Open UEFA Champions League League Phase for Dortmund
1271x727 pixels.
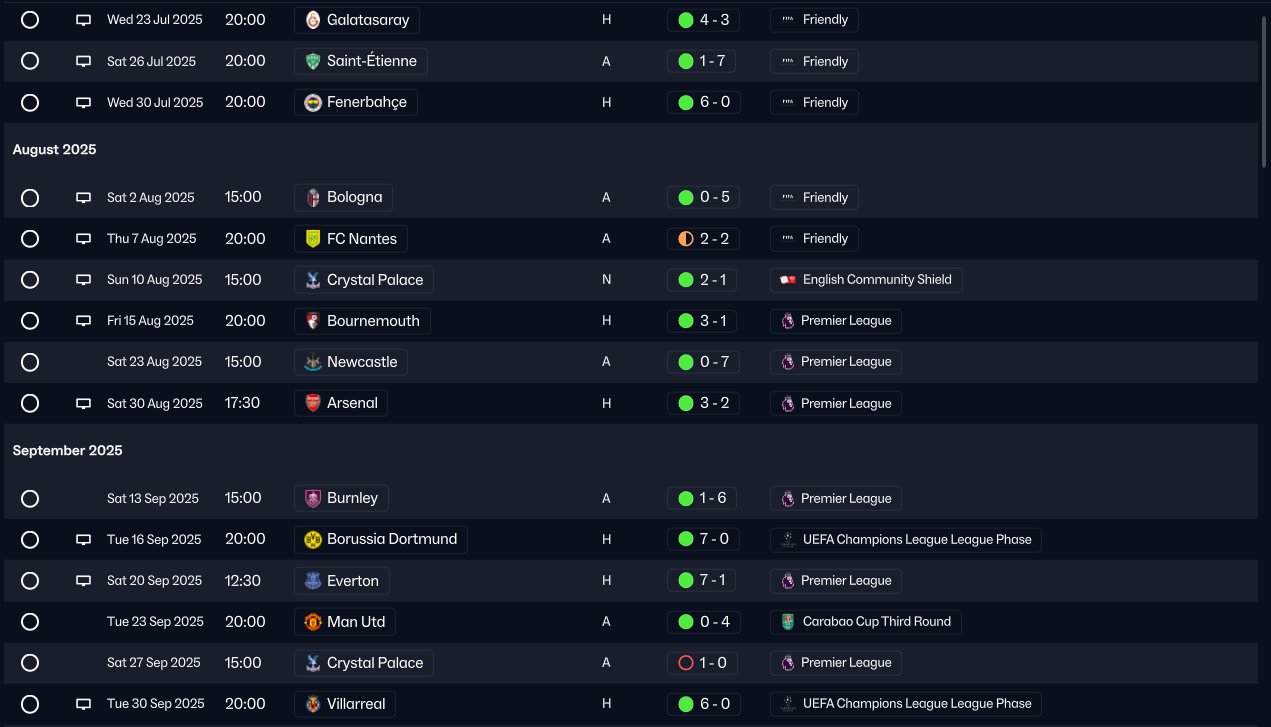(x=916, y=540)
